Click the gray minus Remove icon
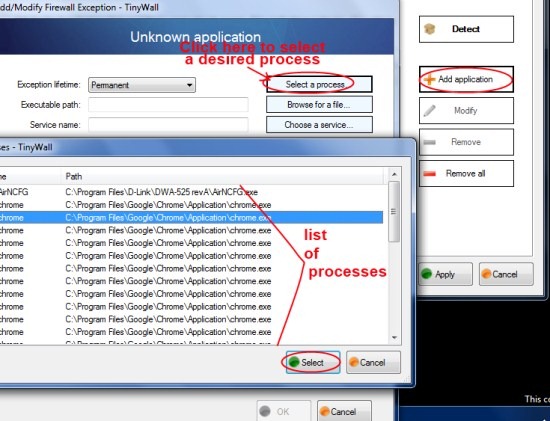 click(430, 142)
